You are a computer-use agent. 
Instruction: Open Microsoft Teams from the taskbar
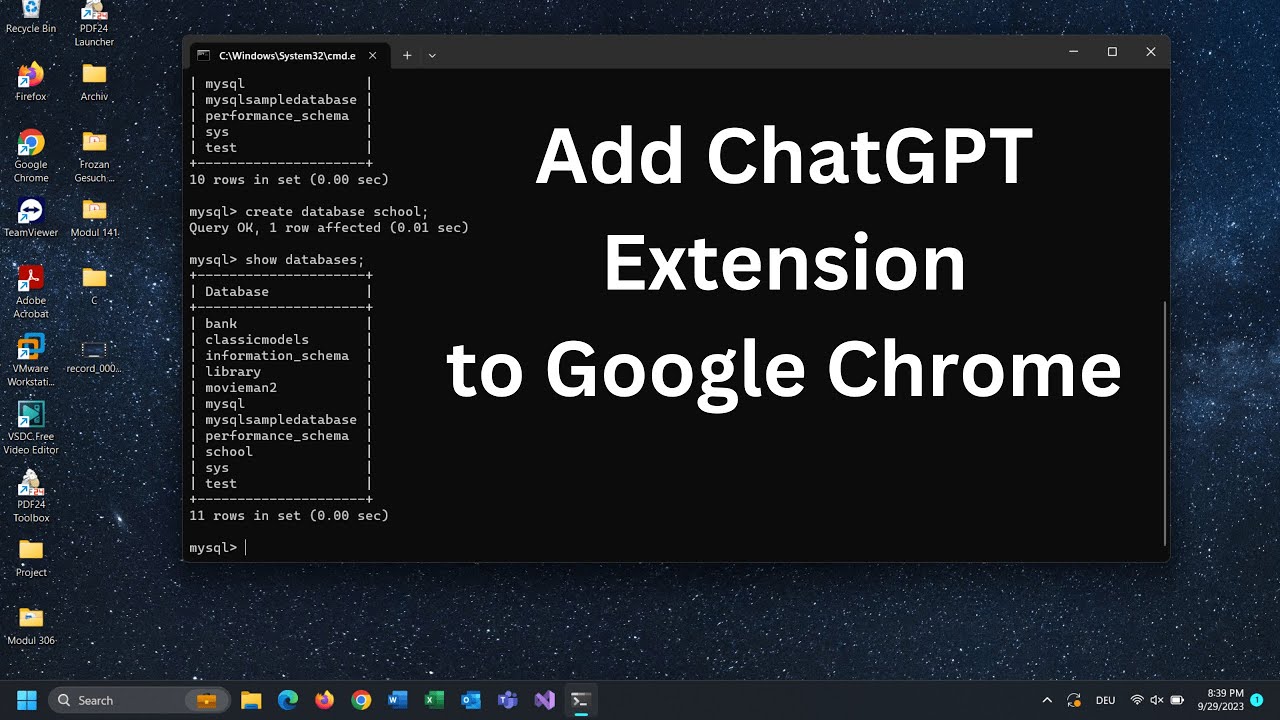tap(507, 700)
